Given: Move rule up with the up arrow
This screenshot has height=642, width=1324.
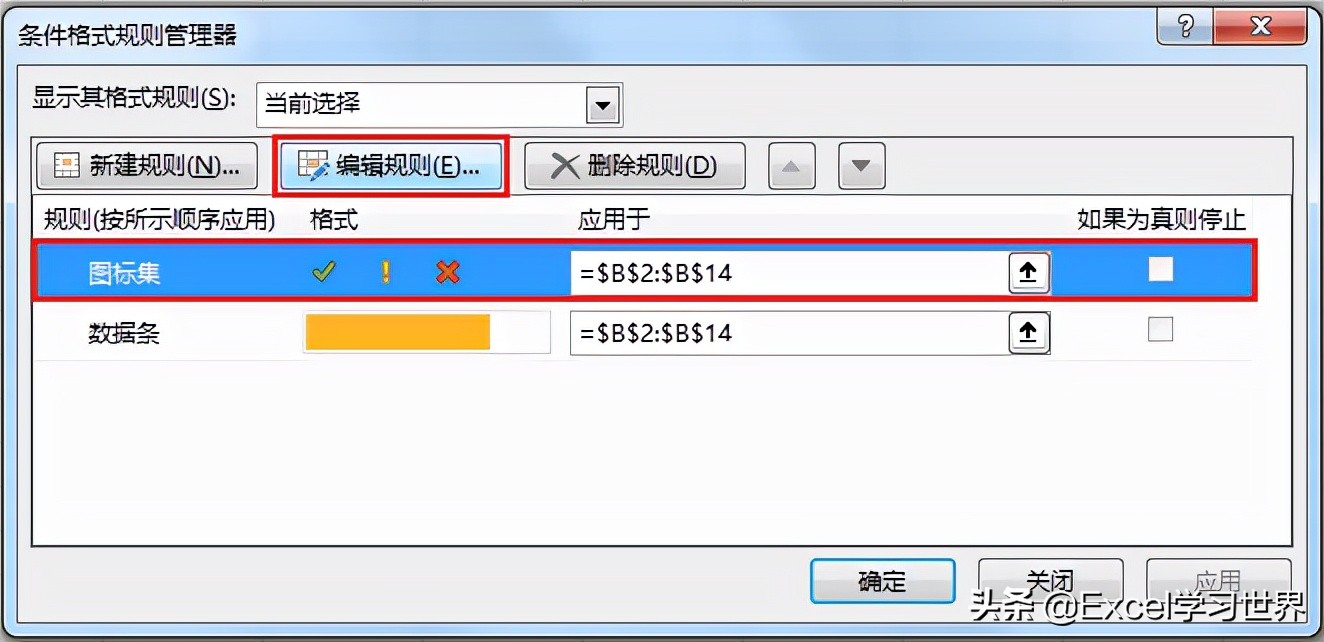Looking at the screenshot, I should 791,166.
